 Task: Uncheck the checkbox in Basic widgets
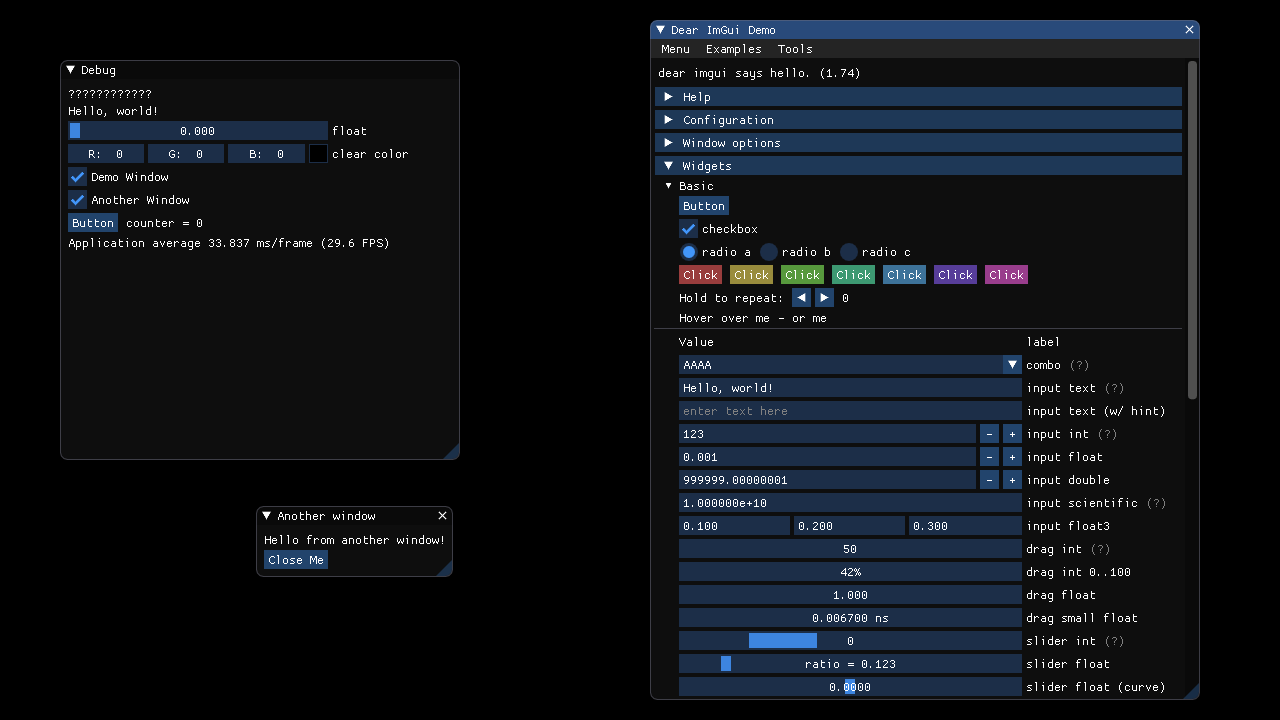click(x=688, y=229)
